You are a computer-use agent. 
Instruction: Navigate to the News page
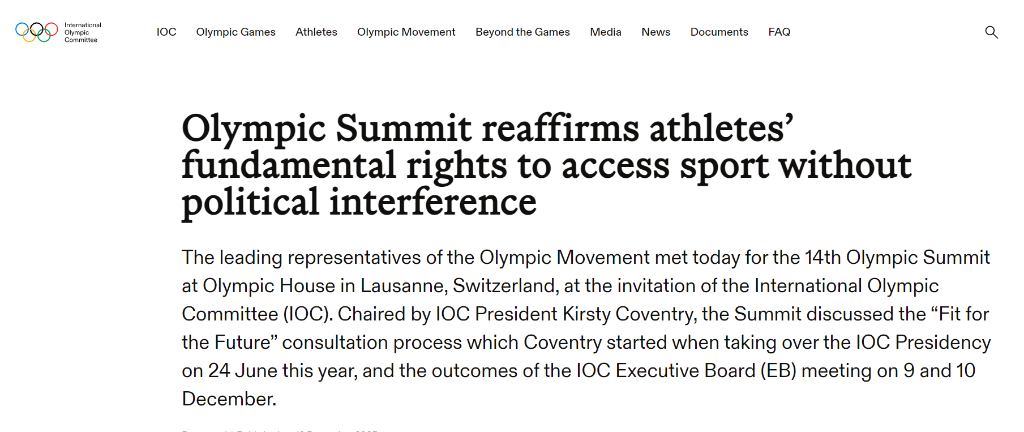point(656,32)
